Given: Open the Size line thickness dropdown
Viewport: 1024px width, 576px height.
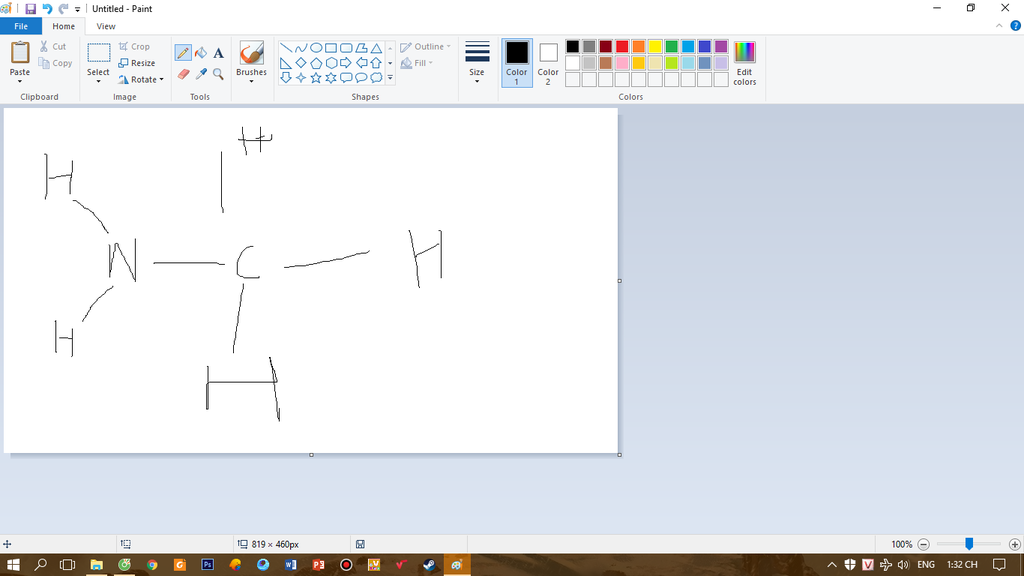Looking at the screenshot, I should 477,62.
